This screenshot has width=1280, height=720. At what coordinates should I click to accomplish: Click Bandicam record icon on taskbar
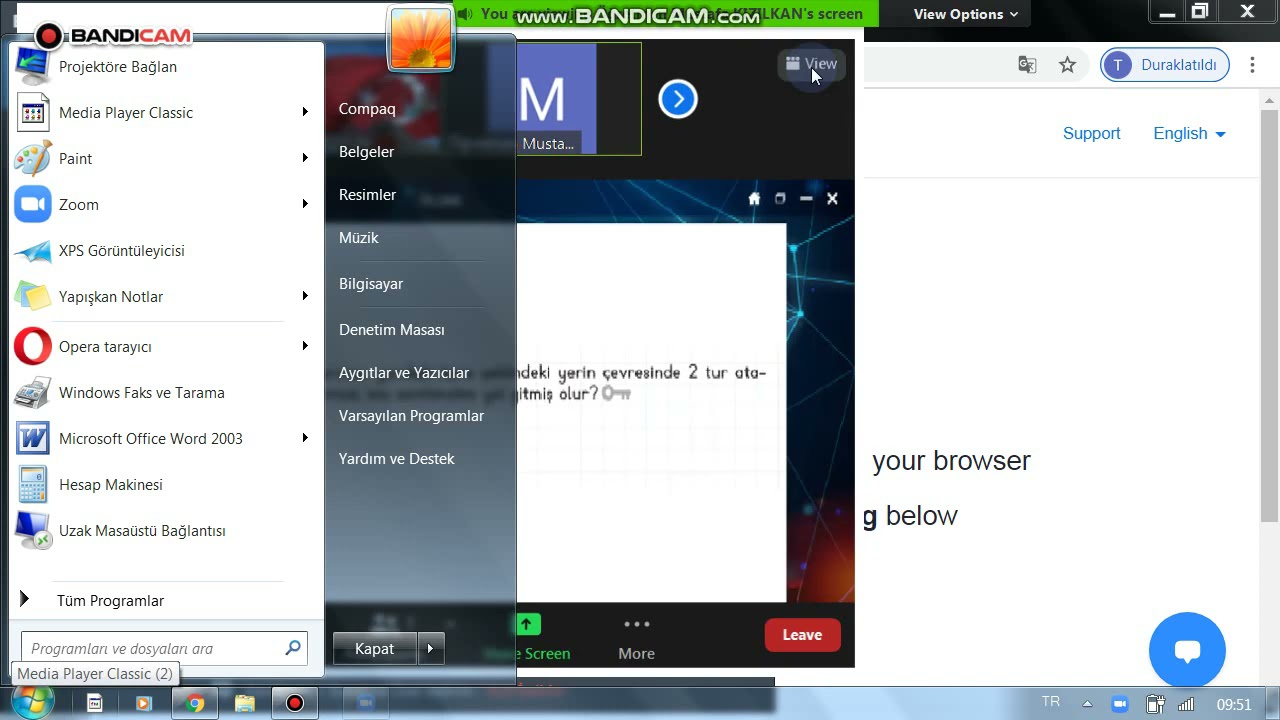coord(295,704)
